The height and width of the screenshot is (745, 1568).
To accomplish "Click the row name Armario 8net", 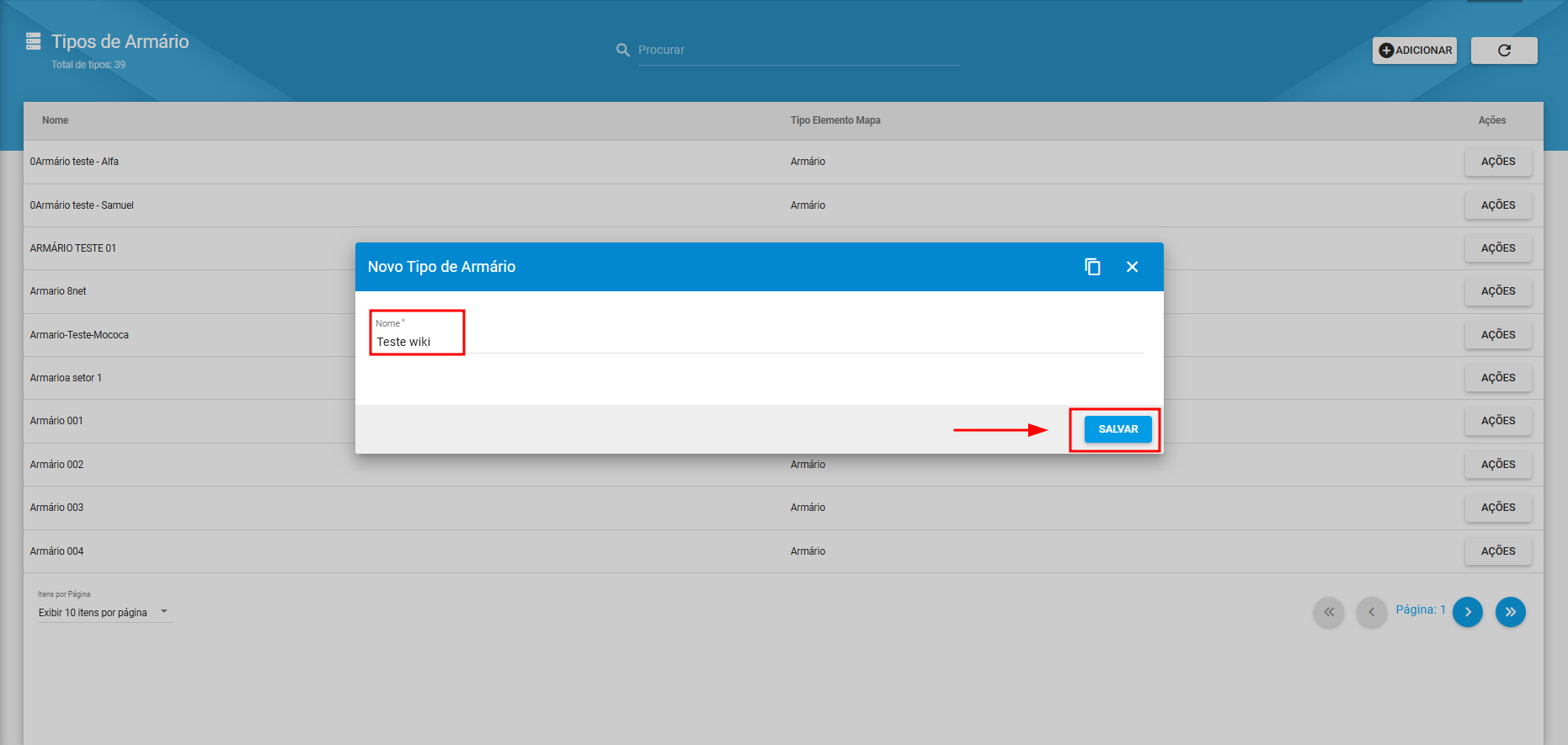I will pos(58,291).
